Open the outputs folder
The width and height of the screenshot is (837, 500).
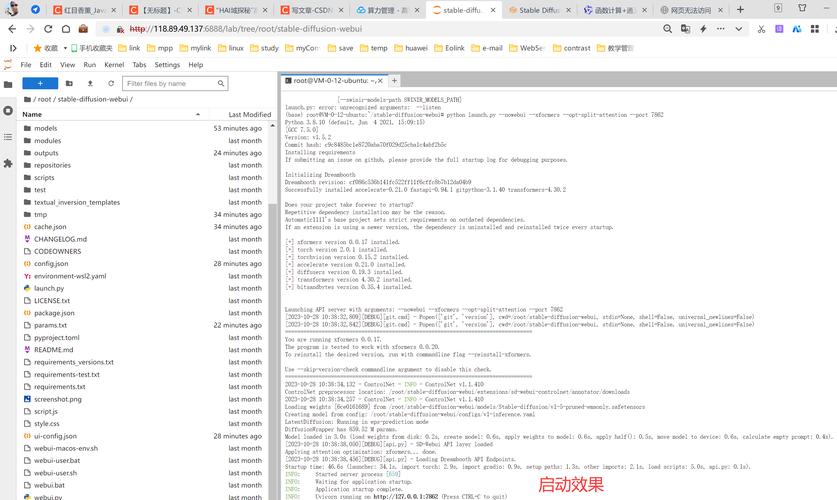click(46, 153)
